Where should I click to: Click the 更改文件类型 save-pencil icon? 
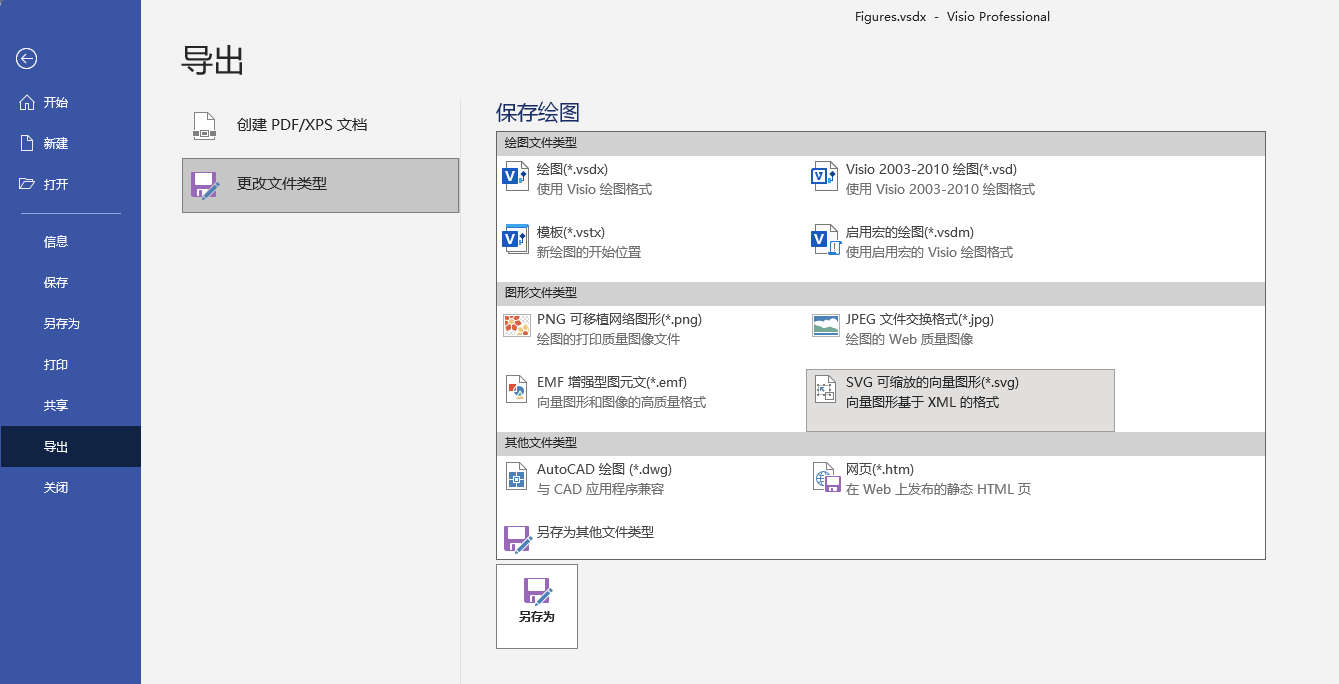click(x=205, y=185)
